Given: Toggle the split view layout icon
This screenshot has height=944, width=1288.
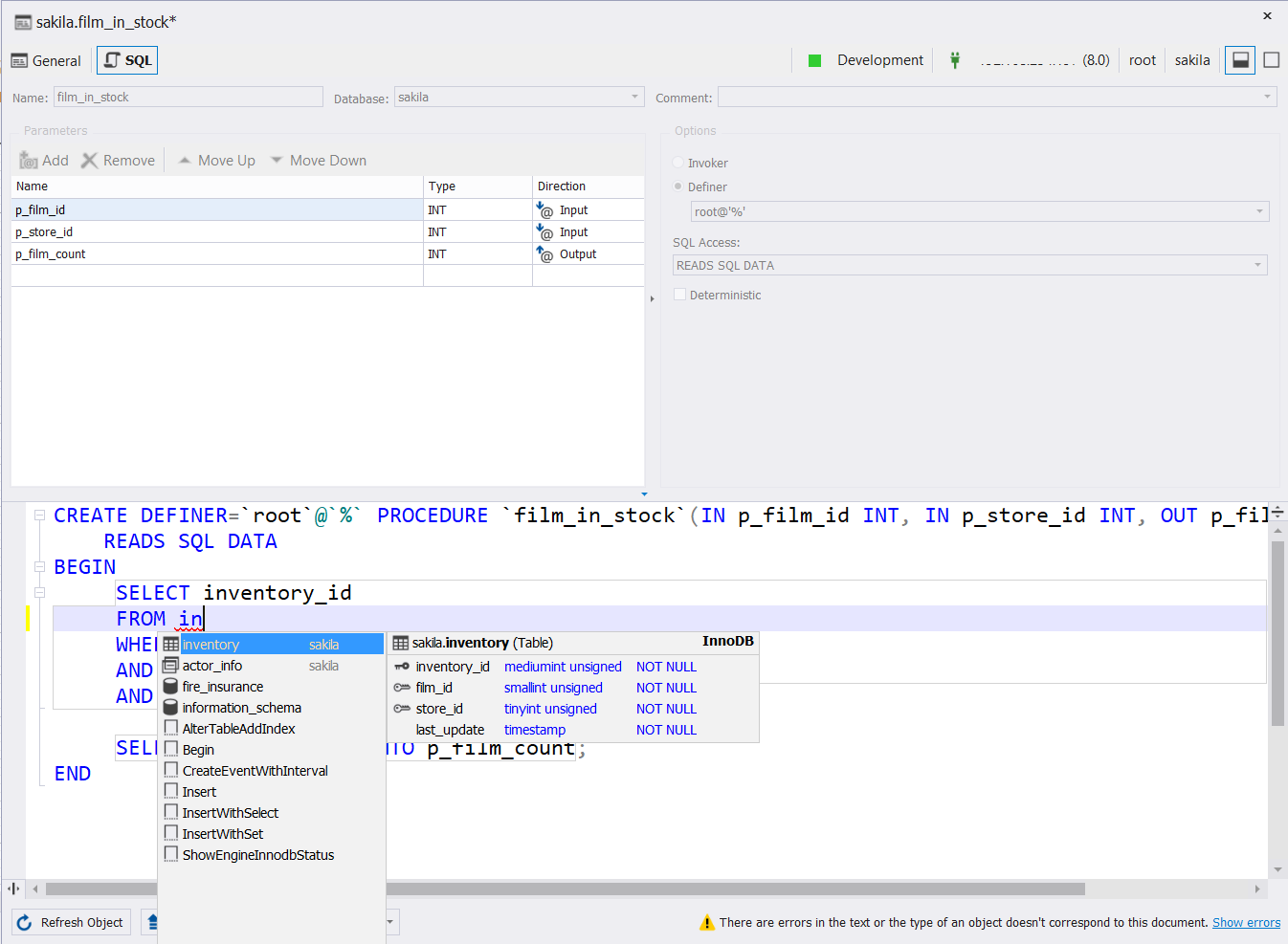Looking at the screenshot, I should pos(1240,60).
